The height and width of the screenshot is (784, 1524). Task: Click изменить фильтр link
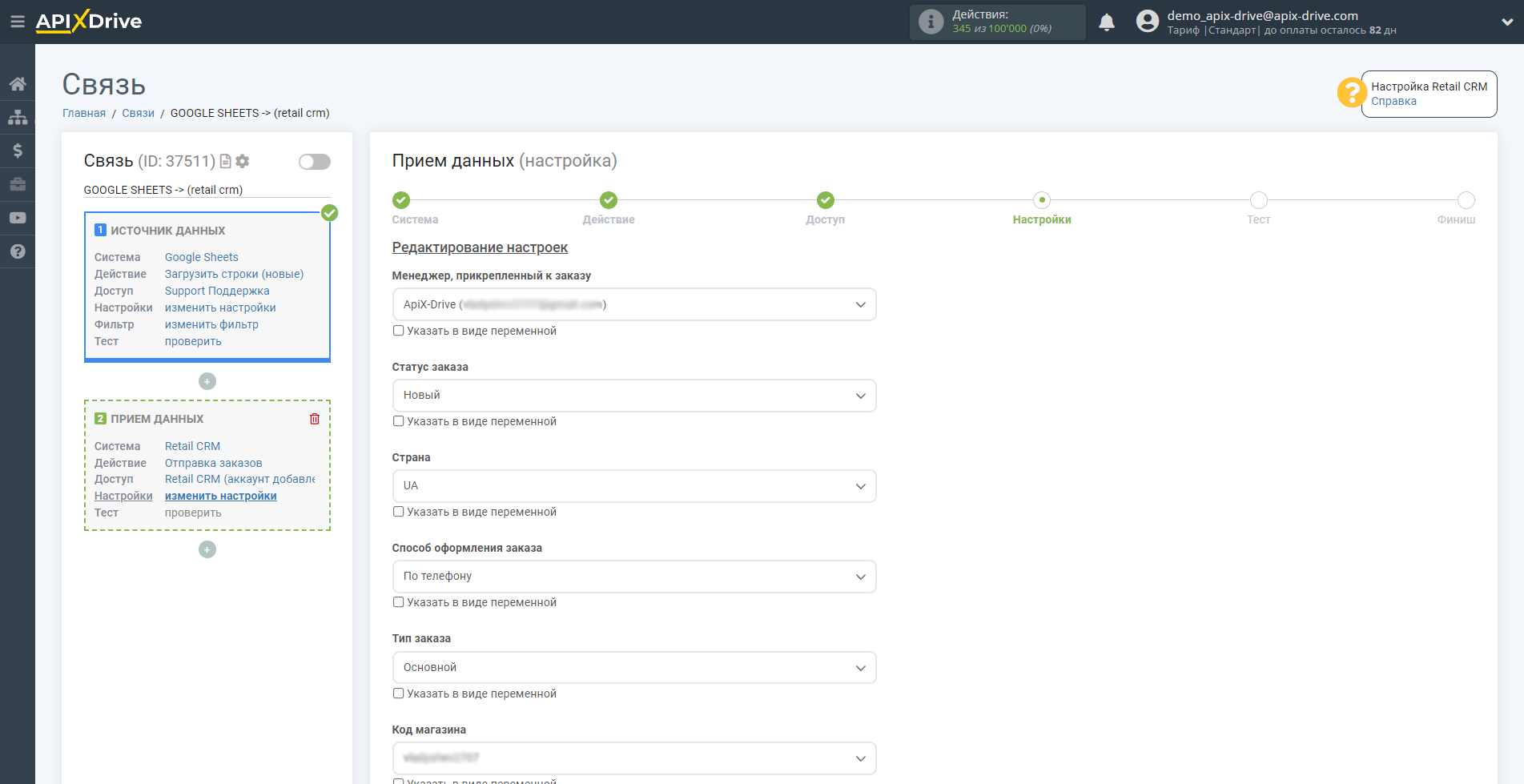coord(211,324)
